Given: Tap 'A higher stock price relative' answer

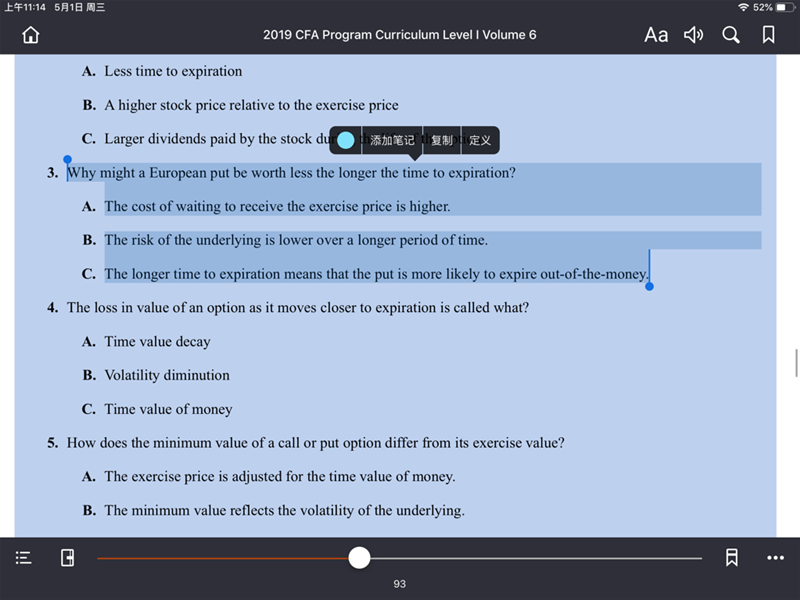Looking at the screenshot, I should (252, 105).
